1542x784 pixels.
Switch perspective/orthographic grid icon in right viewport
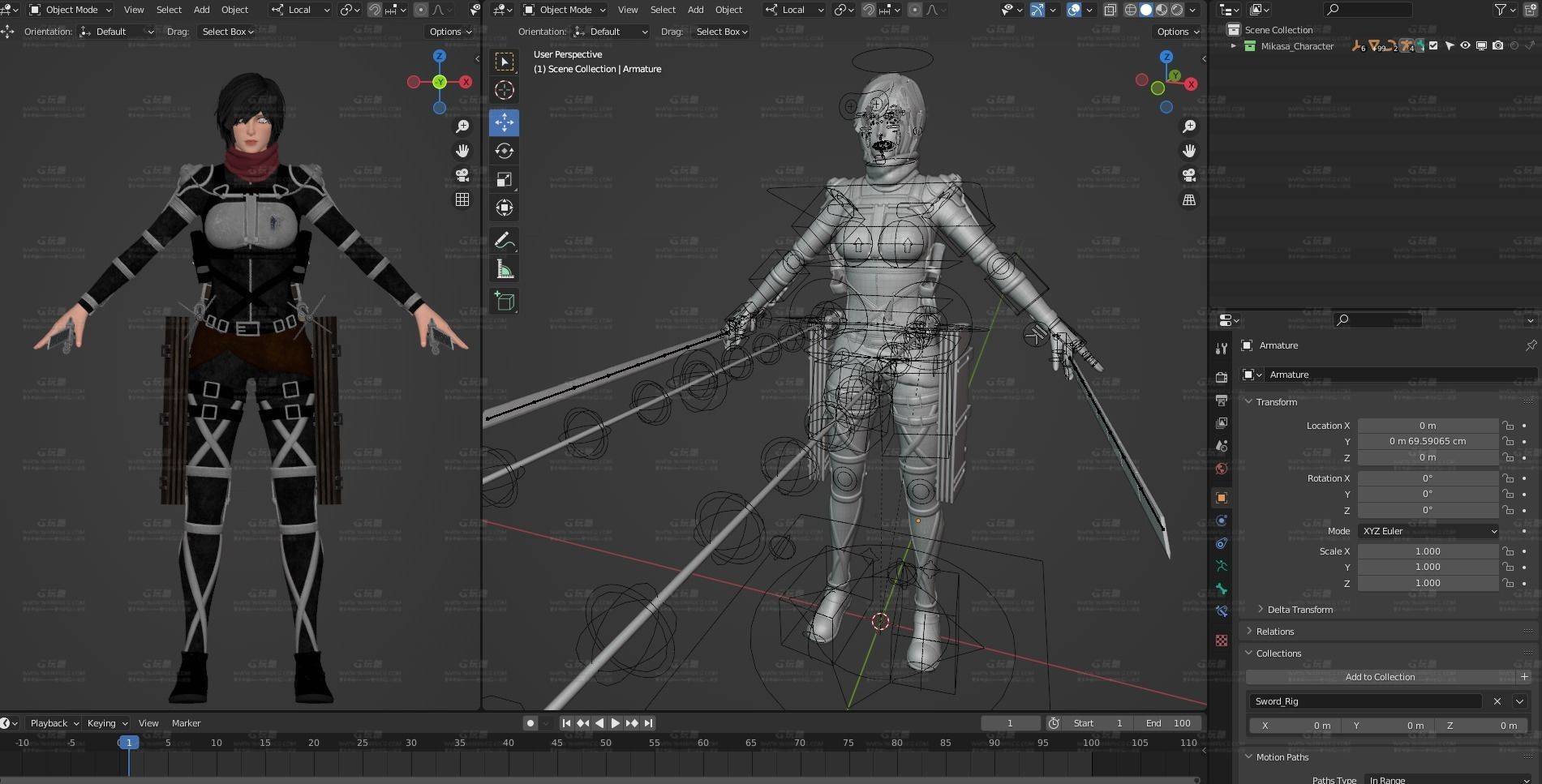tap(1189, 199)
